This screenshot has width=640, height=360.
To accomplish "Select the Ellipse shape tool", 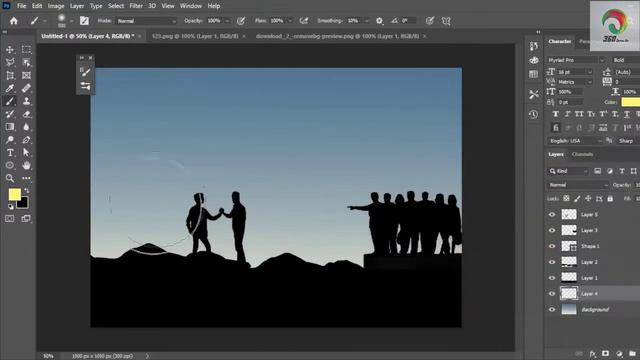I will (10, 165).
